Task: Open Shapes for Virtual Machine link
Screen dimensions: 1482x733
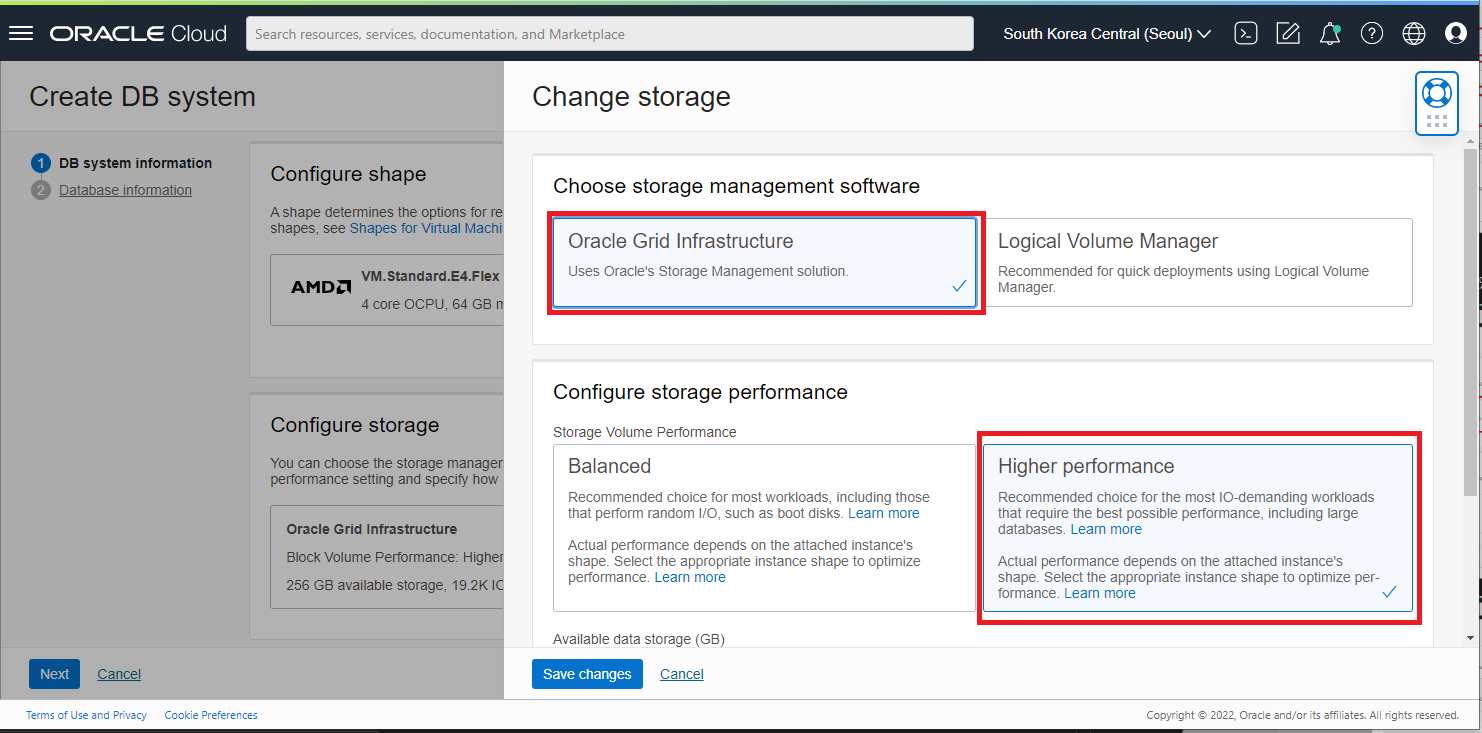Action: (426, 228)
